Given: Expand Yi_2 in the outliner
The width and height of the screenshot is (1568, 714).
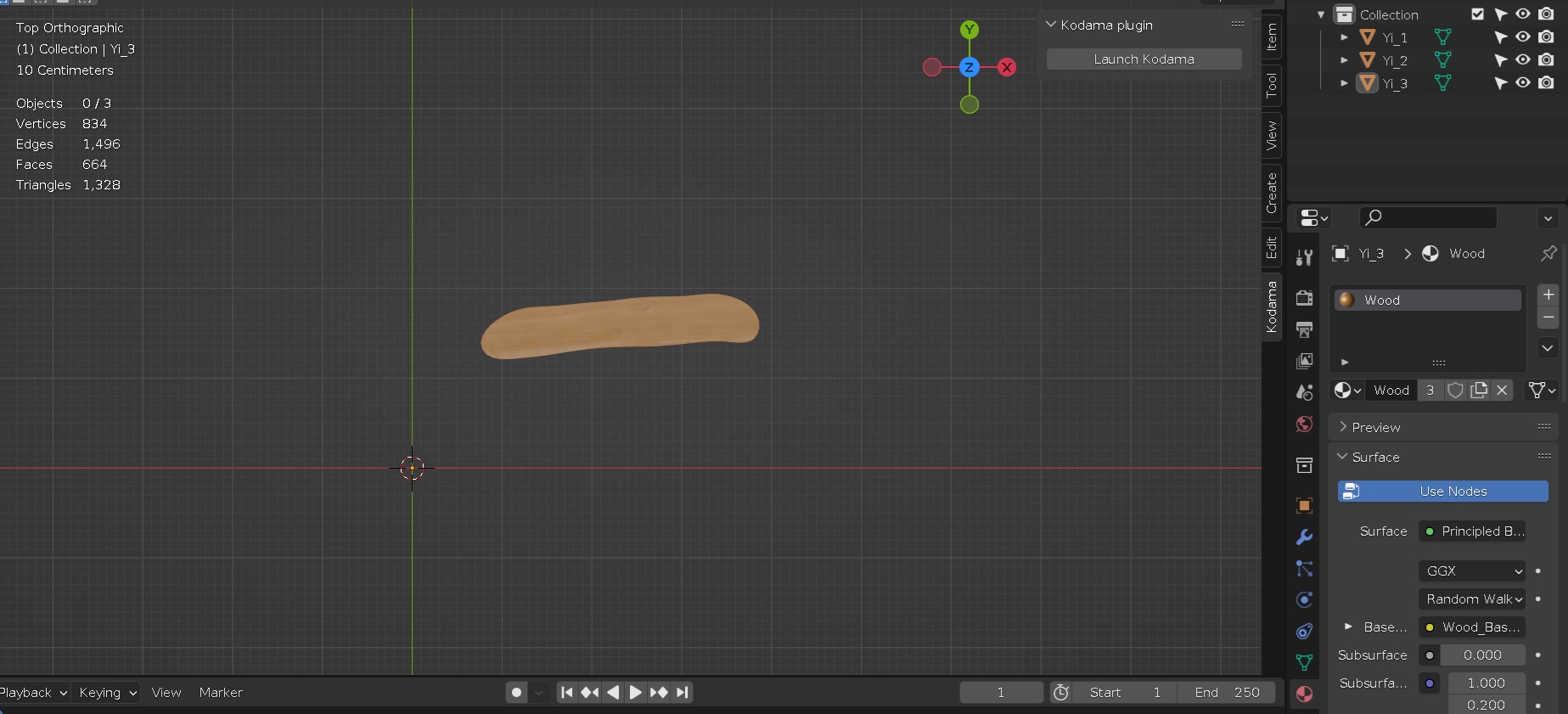Looking at the screenshot, I should pos(1344,60).
